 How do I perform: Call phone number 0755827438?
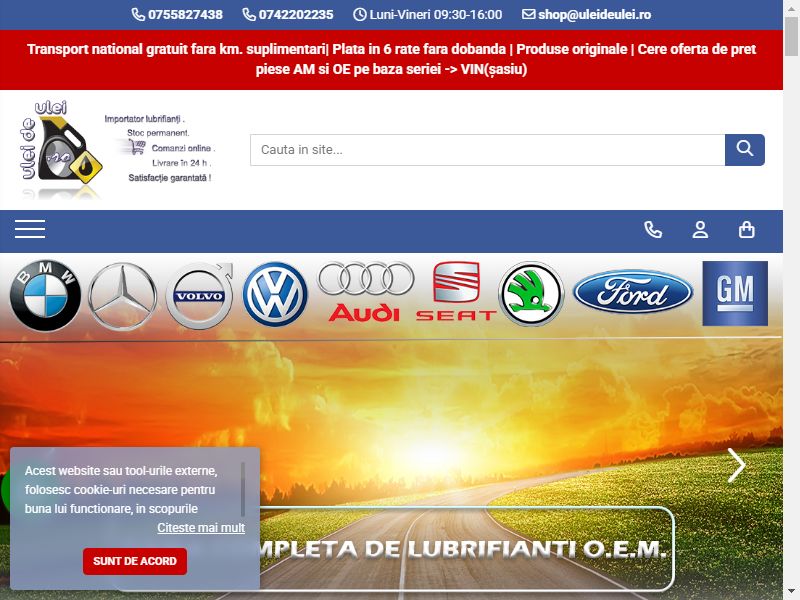coord(177,15)
